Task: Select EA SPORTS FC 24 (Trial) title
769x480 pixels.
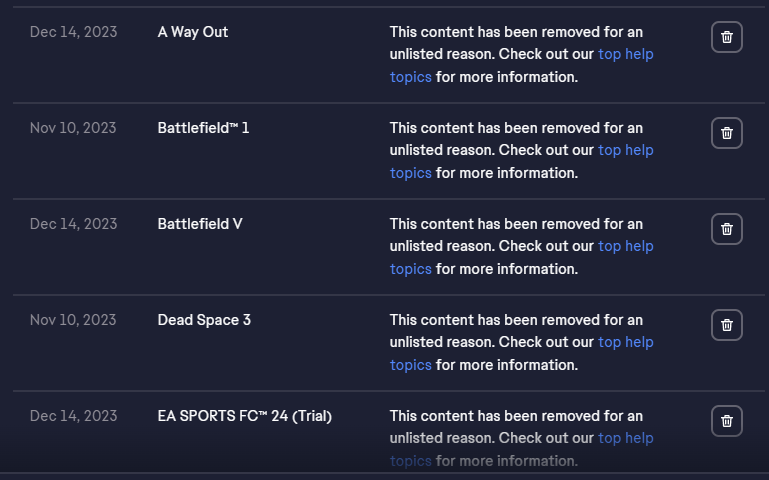Action: point(245,416)
